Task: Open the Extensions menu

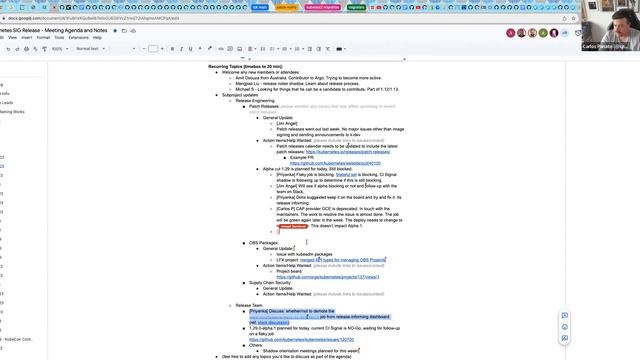Action: [x=78, y=38]
